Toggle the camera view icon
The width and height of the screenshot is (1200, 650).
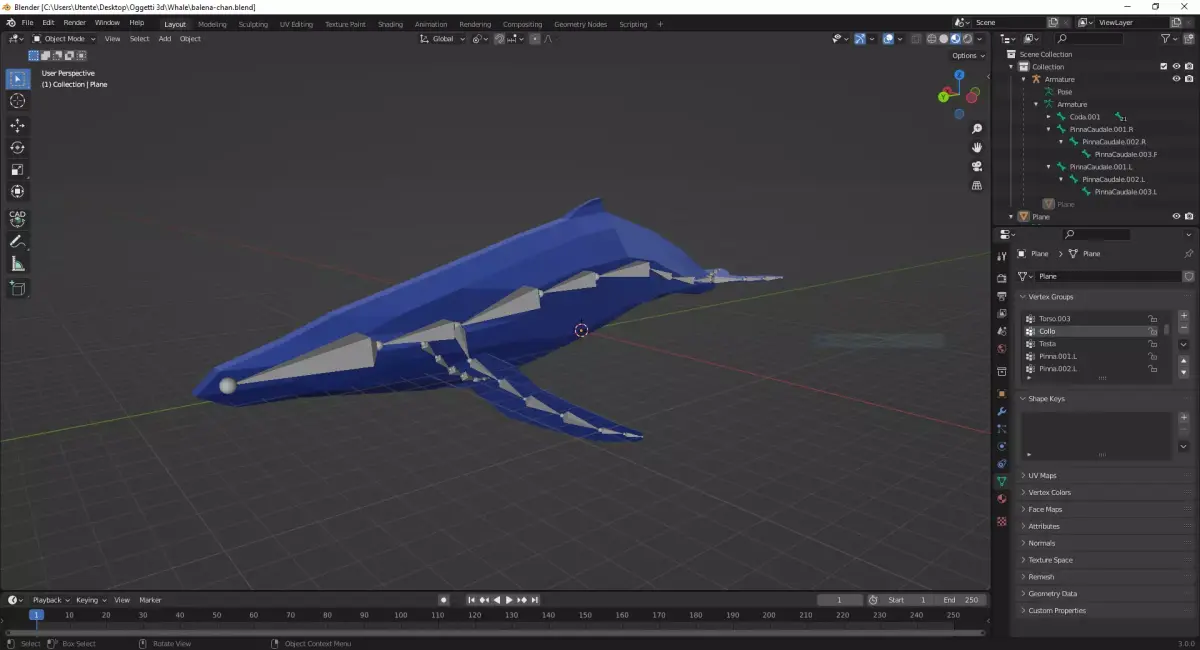click(x=977, y=166)
